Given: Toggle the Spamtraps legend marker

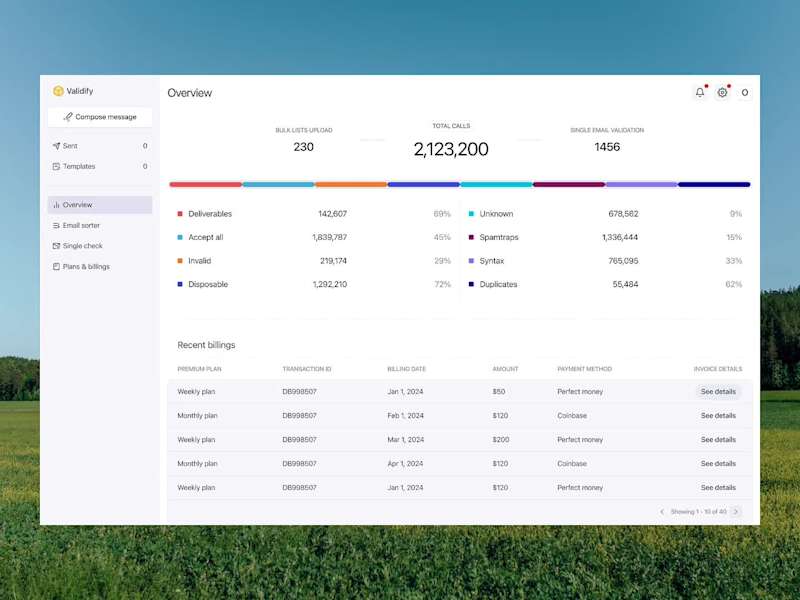Looking at the screenshot, I should click(x=469, y=237).
